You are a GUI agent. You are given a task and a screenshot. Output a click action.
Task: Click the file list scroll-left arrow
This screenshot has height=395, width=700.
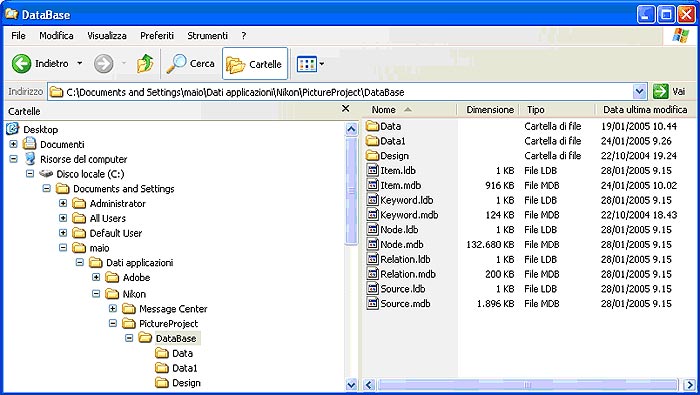tap(369, 384)
